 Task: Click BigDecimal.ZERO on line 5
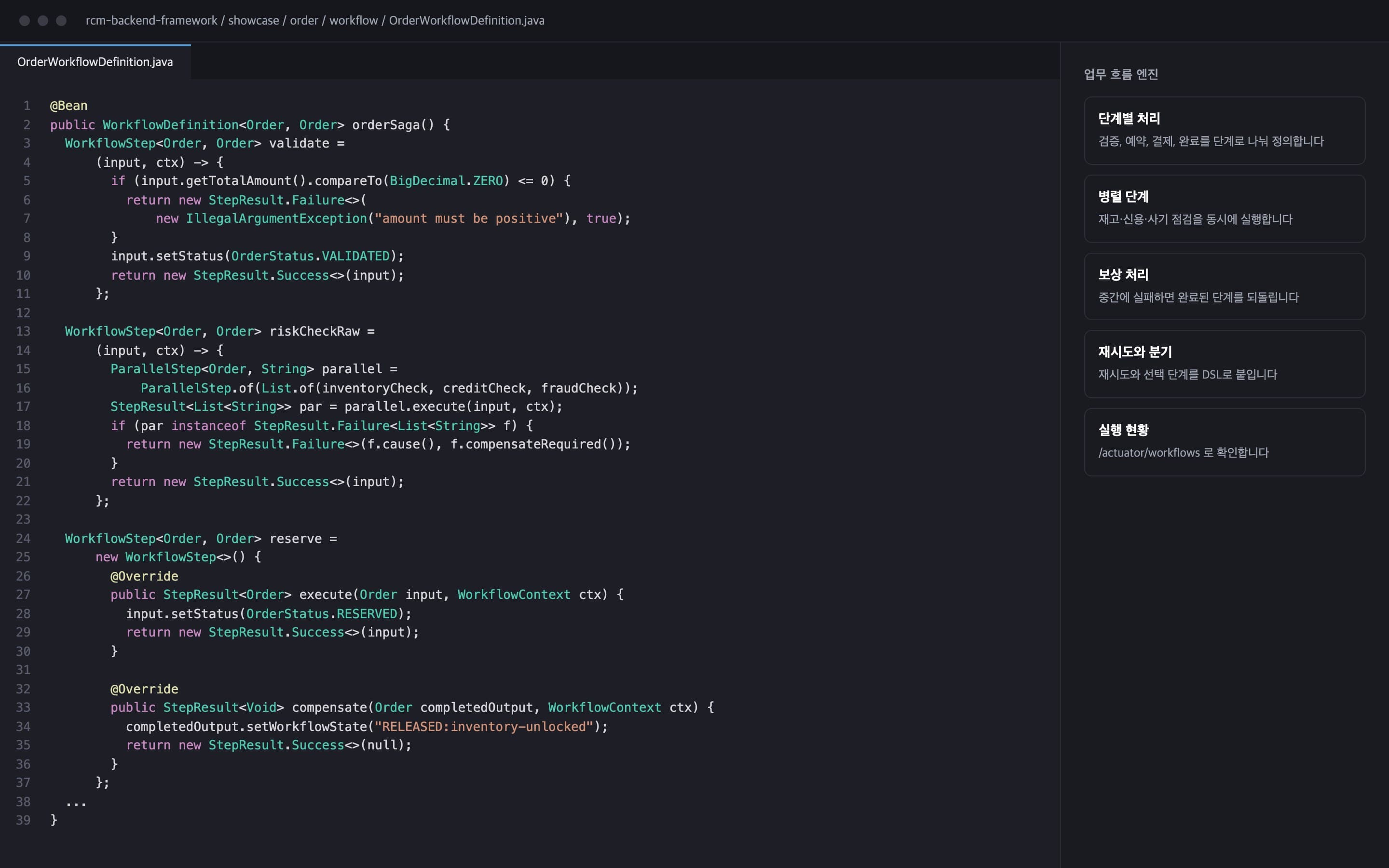pyautogui.click(x=446, y=181)
